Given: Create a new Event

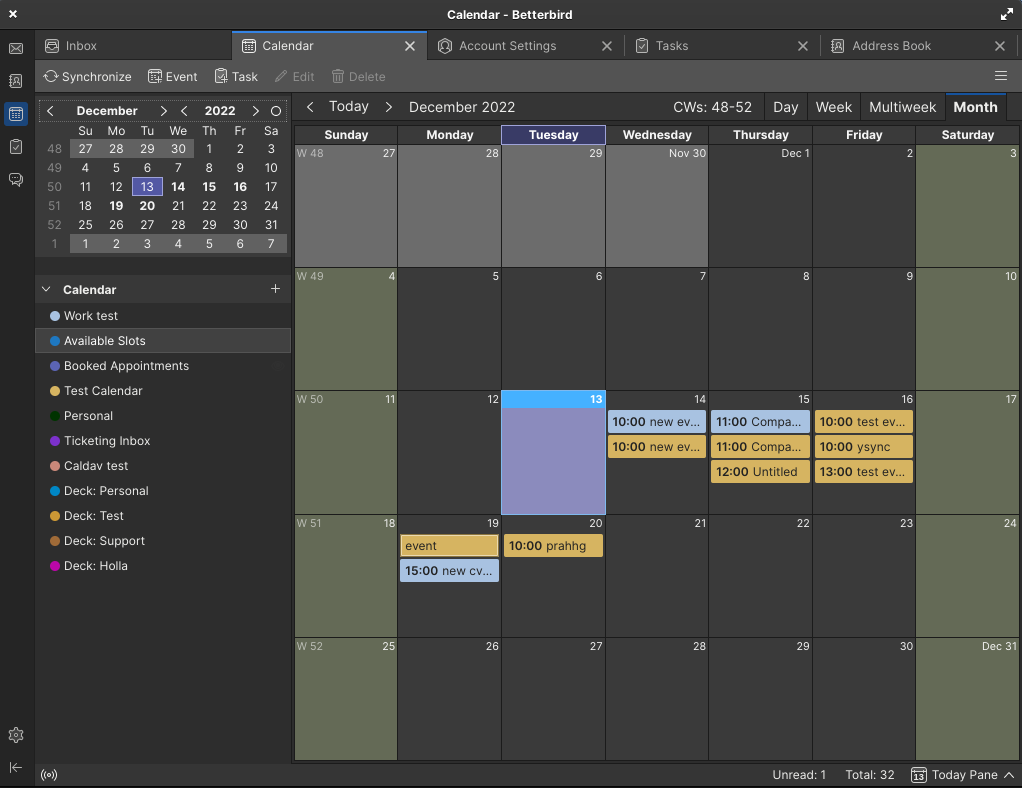Looking at the screenshot, I should click(173, 77).
